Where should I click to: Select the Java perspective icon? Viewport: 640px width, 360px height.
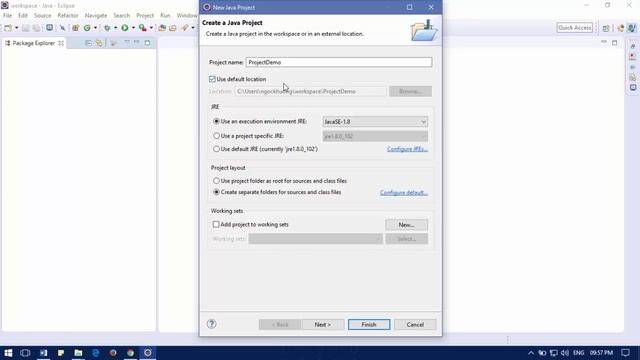632,28
